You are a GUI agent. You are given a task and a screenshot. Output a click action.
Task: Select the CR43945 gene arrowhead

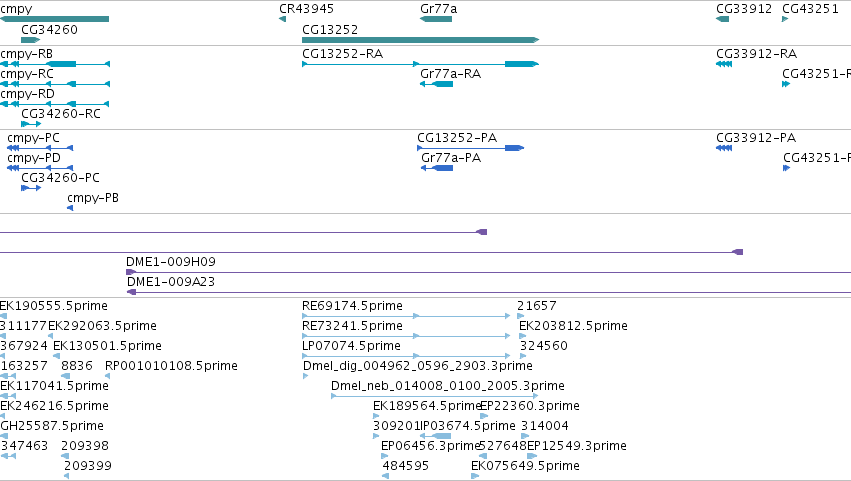coord(282,19)
